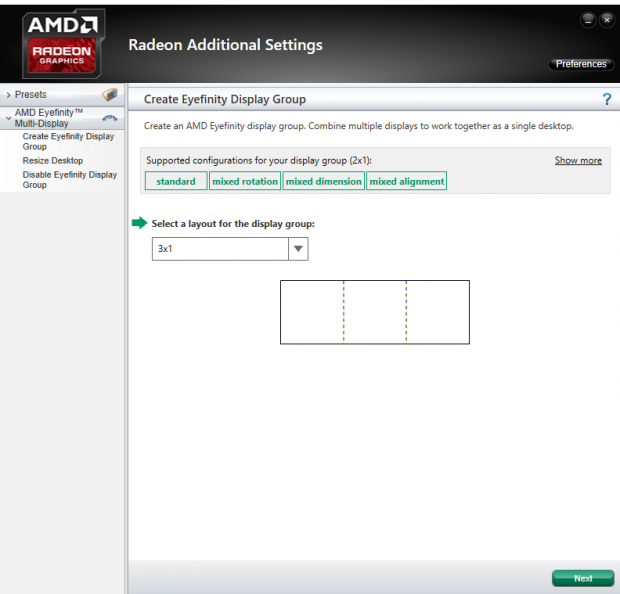Minimize the Radeon settings window
This screenshot has width=620, height=594.
tap(588, 19)
